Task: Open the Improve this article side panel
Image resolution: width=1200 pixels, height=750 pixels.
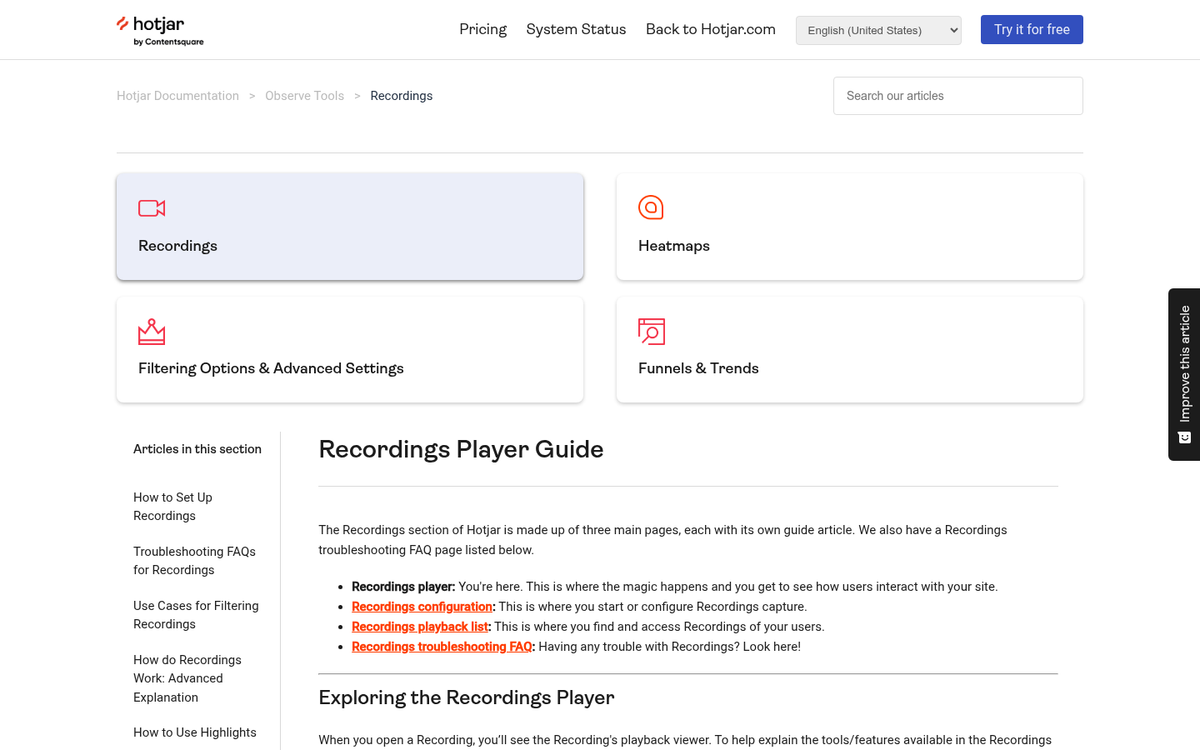Action: tap(1184, 375)
